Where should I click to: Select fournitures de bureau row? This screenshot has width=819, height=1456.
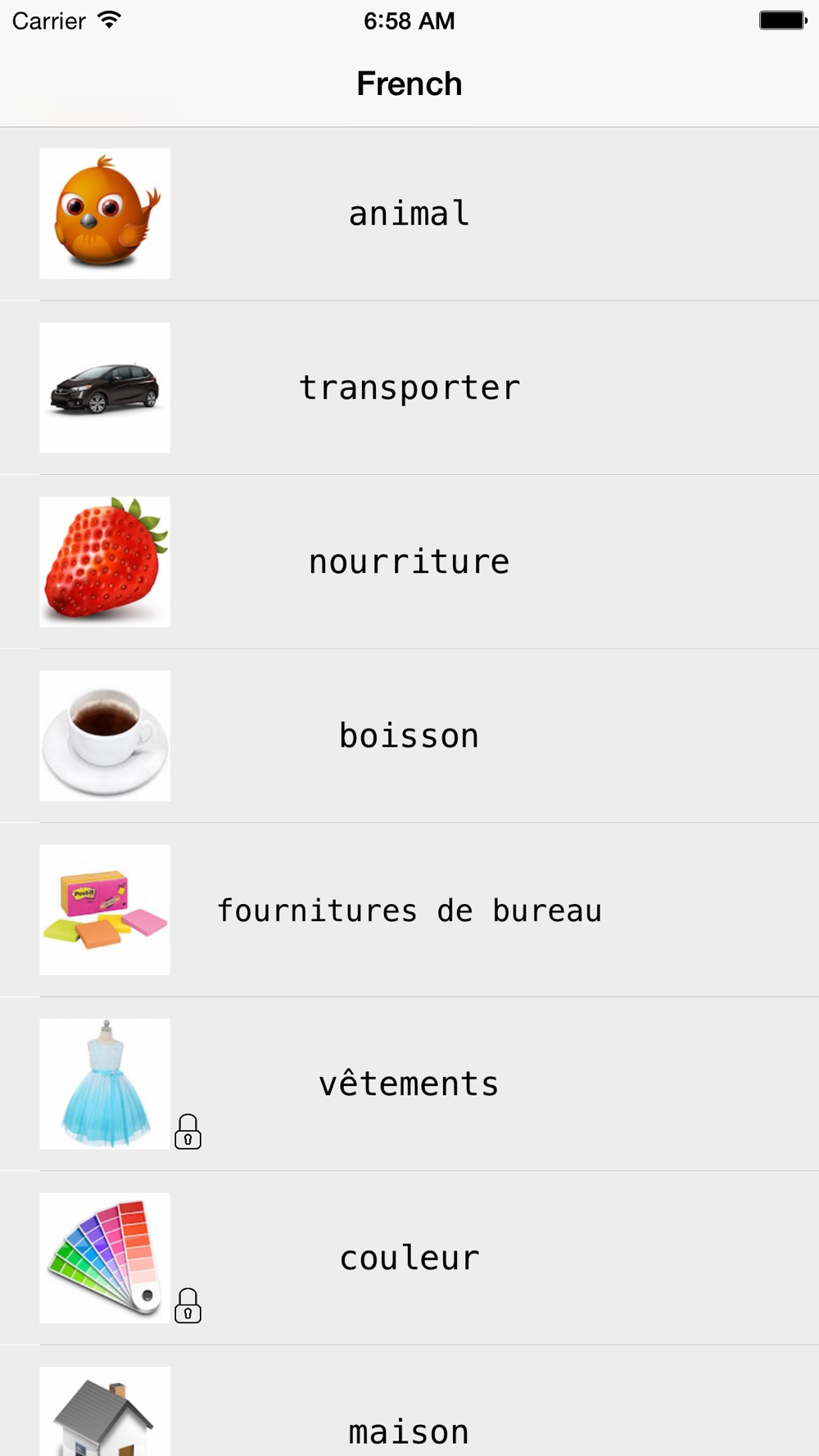coord(409,910)
